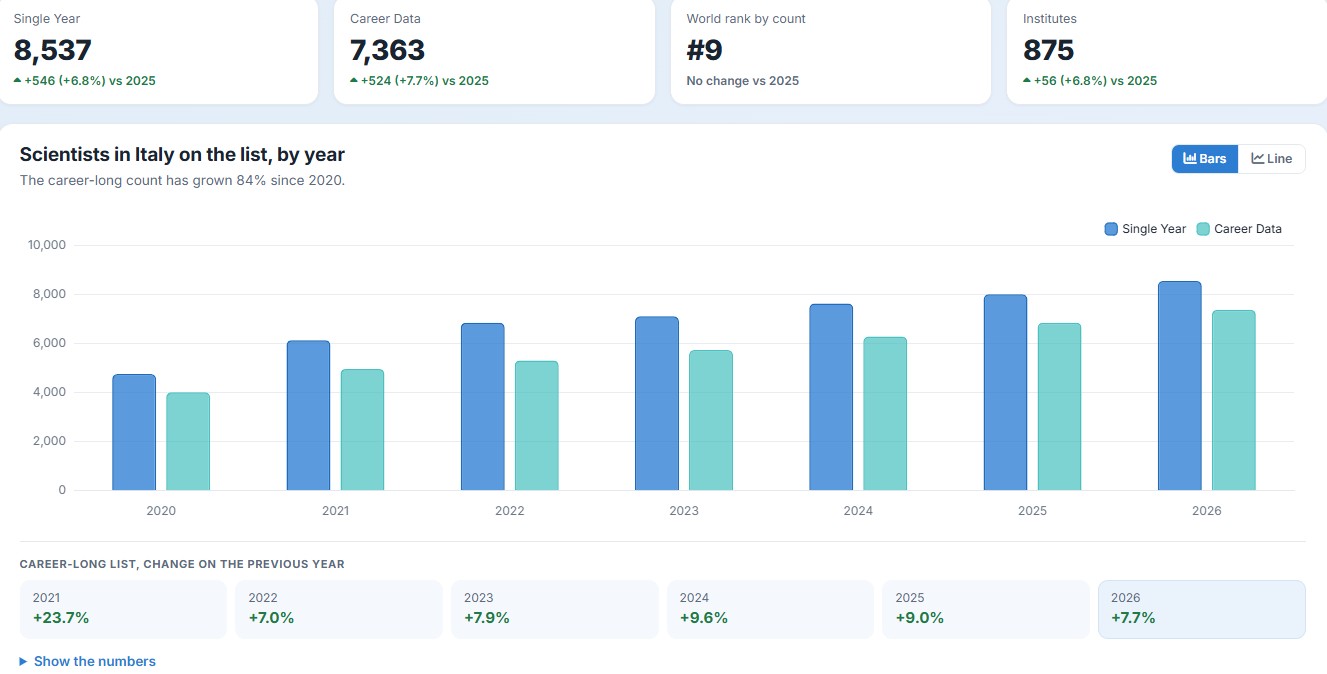Toggle the Single Year legend series
This screenshot has width=1327, height=674.
click(1145, 229)
